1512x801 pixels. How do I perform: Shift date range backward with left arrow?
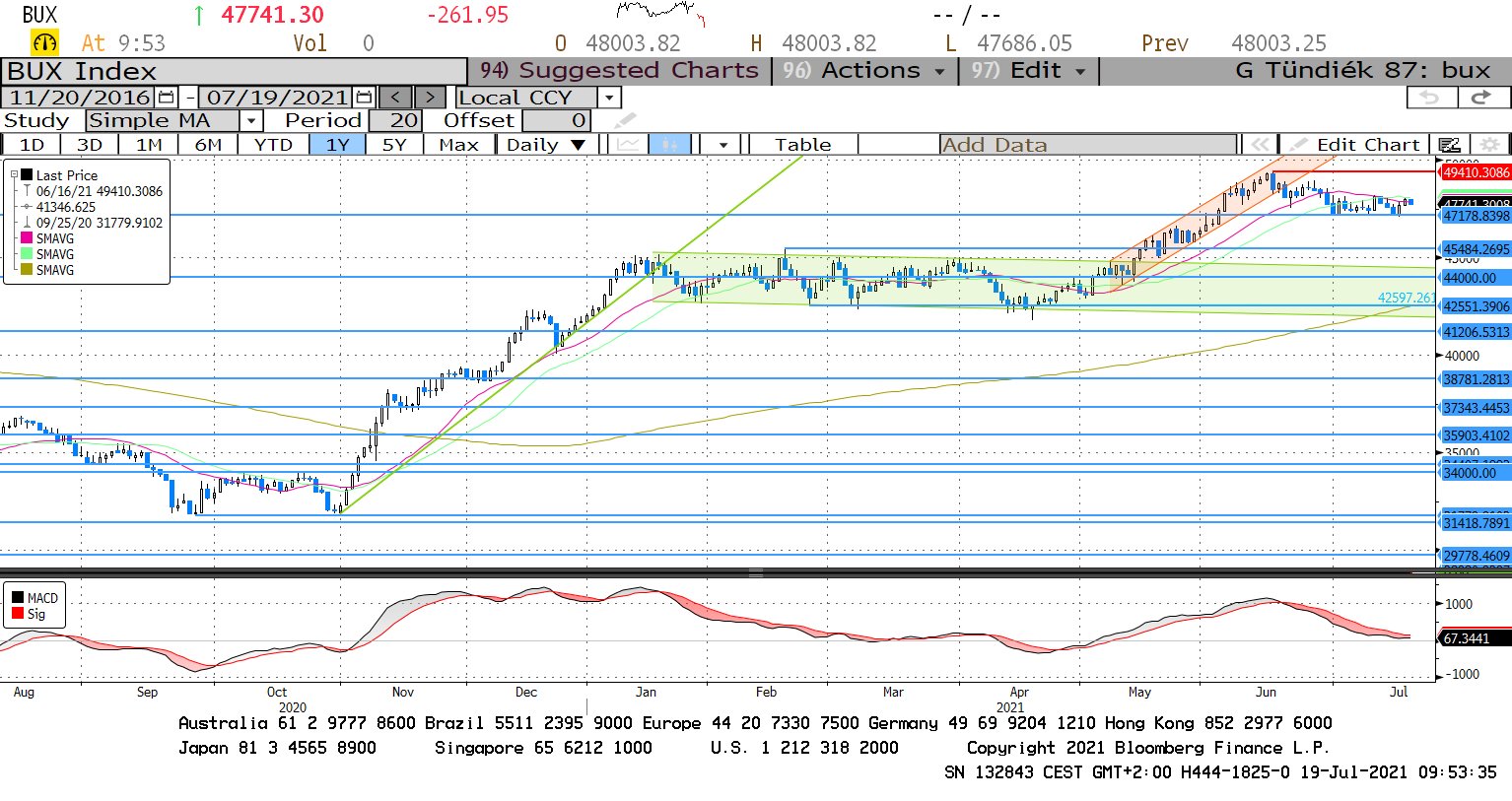(395, 98)
